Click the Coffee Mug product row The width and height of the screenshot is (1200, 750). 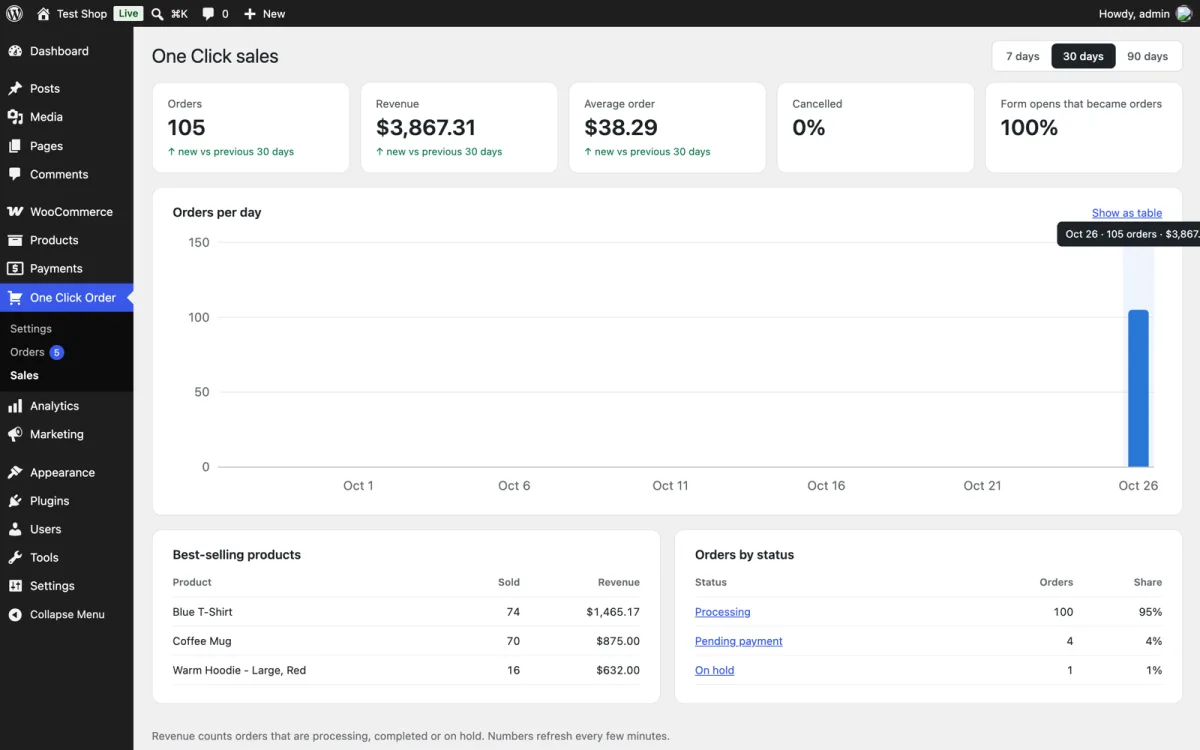pos(406,641)
